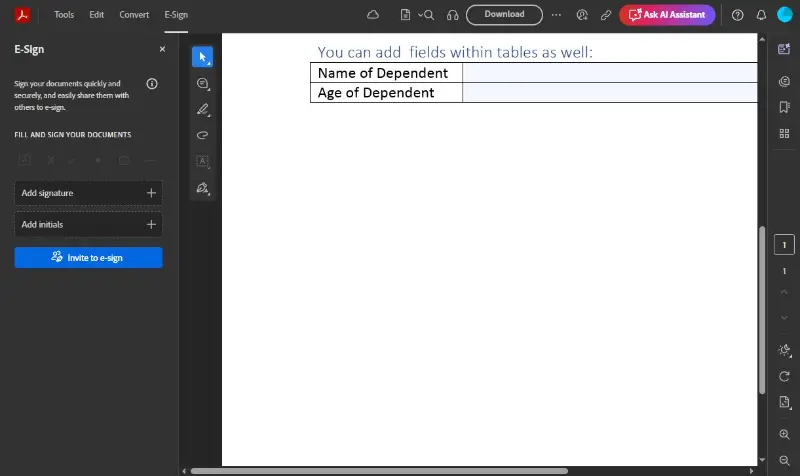Click the Name of Dependent form field
Viewport: 800px width, 476px height.
[609, 73]
